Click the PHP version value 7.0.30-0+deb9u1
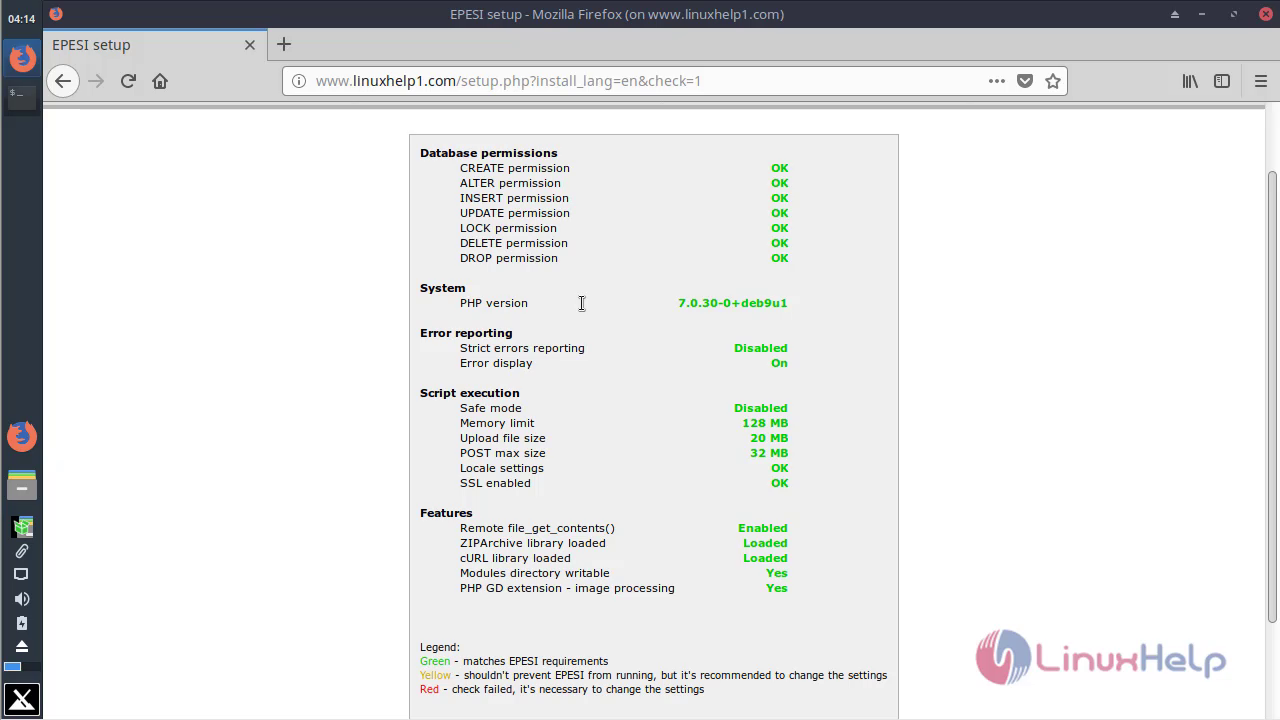 point(733,303)
